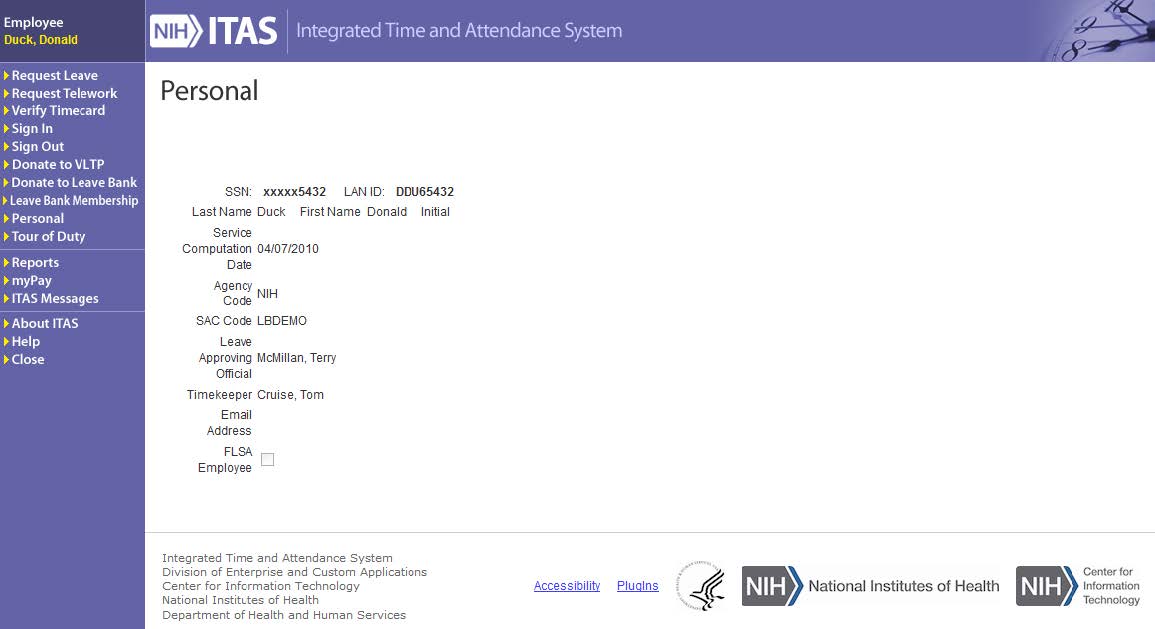This screenshot has width=1155, height=629.
Task: Open the Request Leave menu item
Action: point(55,75)
